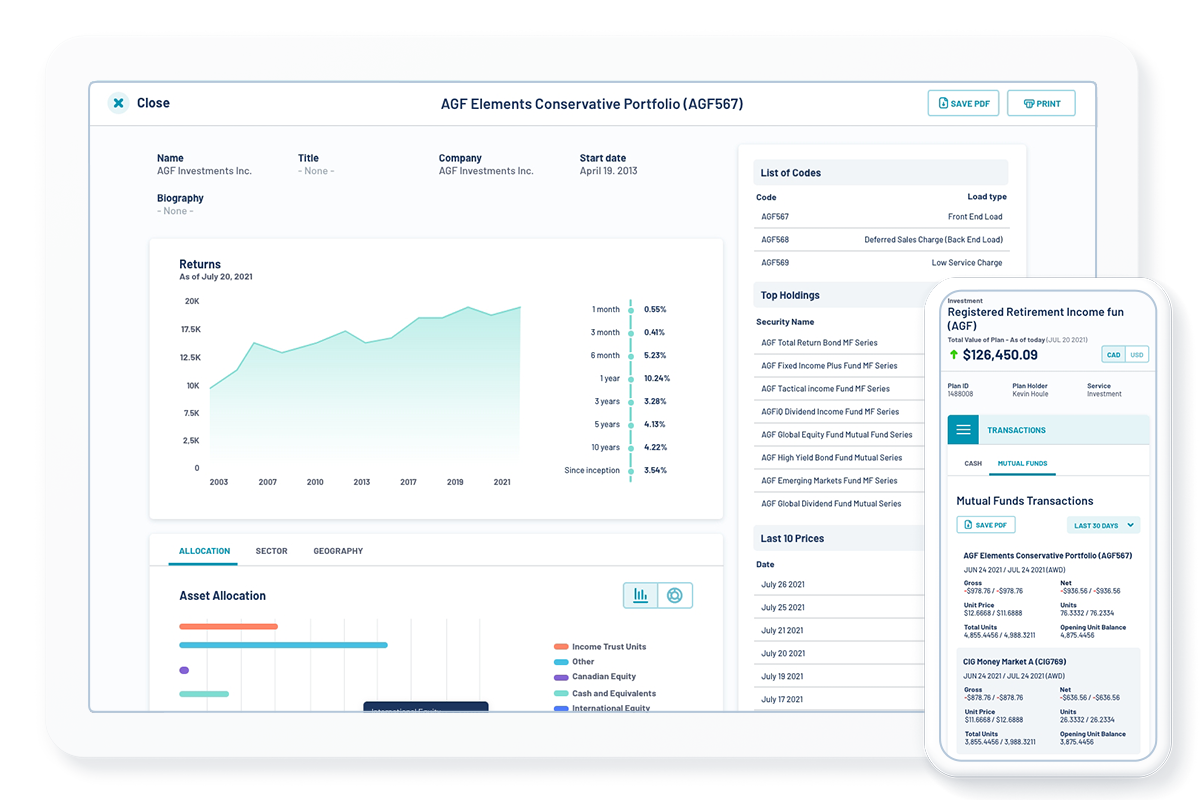Click the Print button

pos(1041,103)
